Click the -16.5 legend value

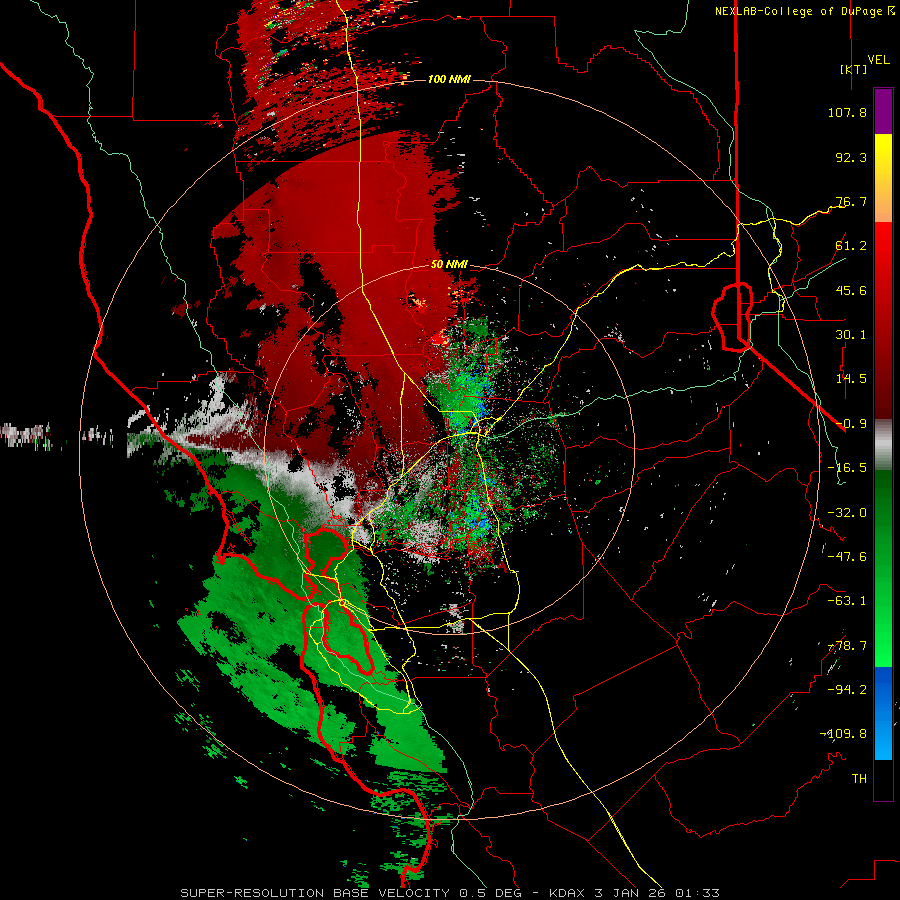tap(847, 468)
